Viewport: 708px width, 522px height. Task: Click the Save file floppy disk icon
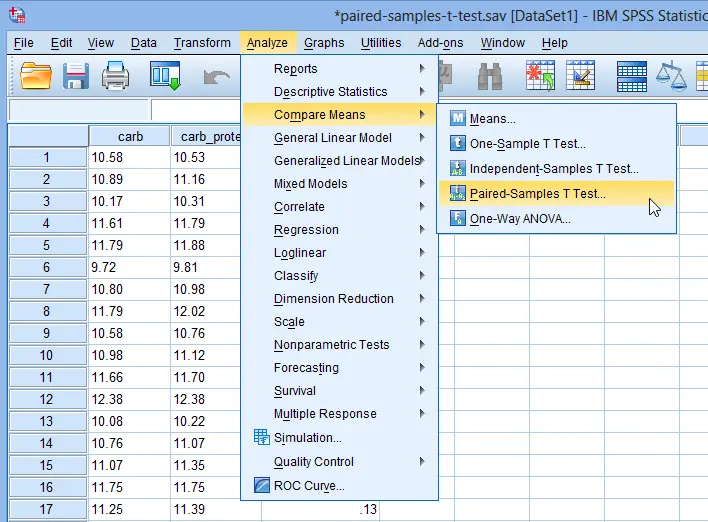click(x=75, y=76)
